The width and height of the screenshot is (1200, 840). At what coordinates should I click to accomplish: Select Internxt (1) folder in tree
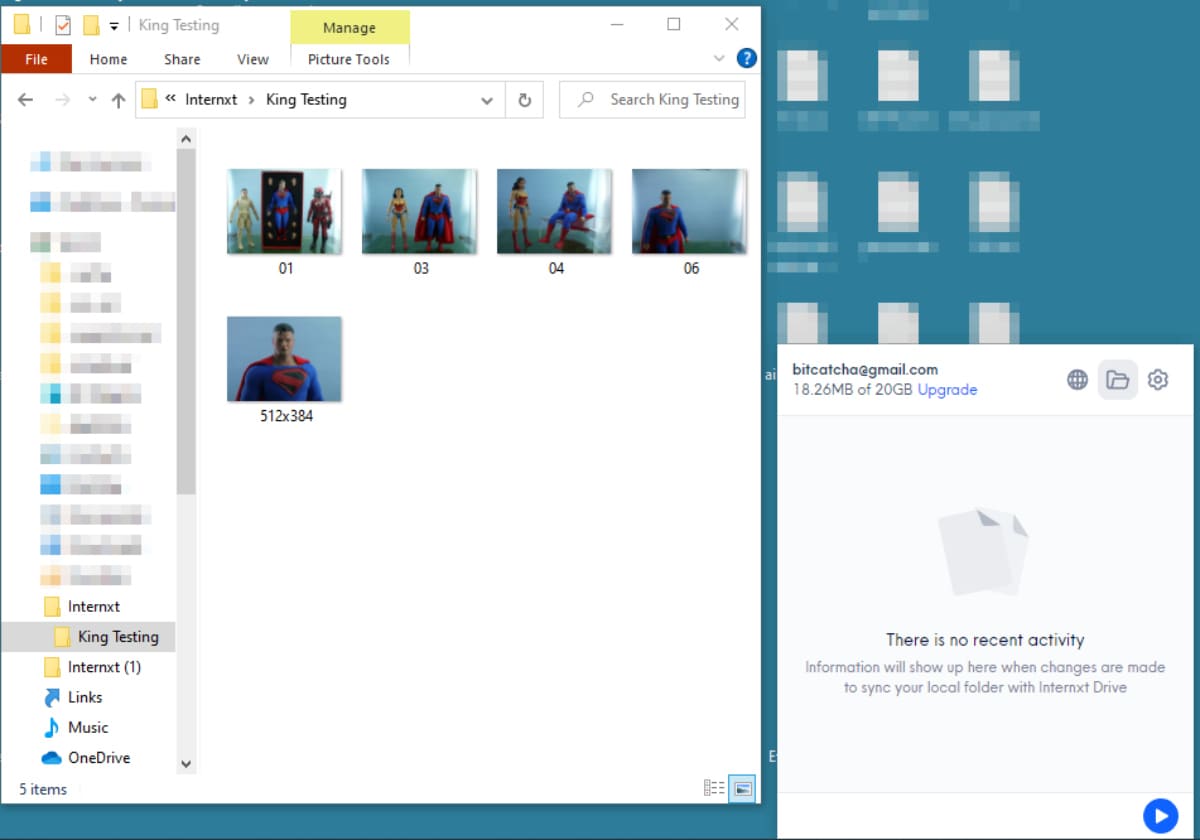(104, 667)
